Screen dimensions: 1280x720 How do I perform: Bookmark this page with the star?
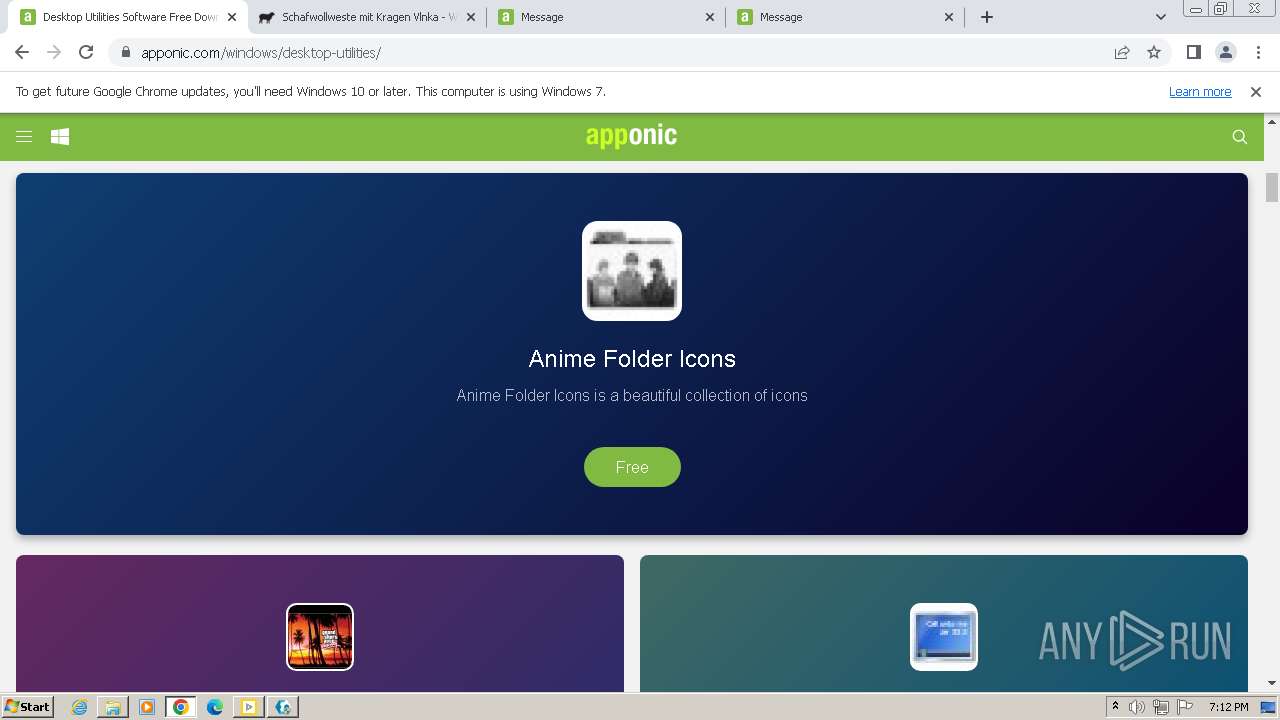pyautogui.click(x=1154, y=53)
